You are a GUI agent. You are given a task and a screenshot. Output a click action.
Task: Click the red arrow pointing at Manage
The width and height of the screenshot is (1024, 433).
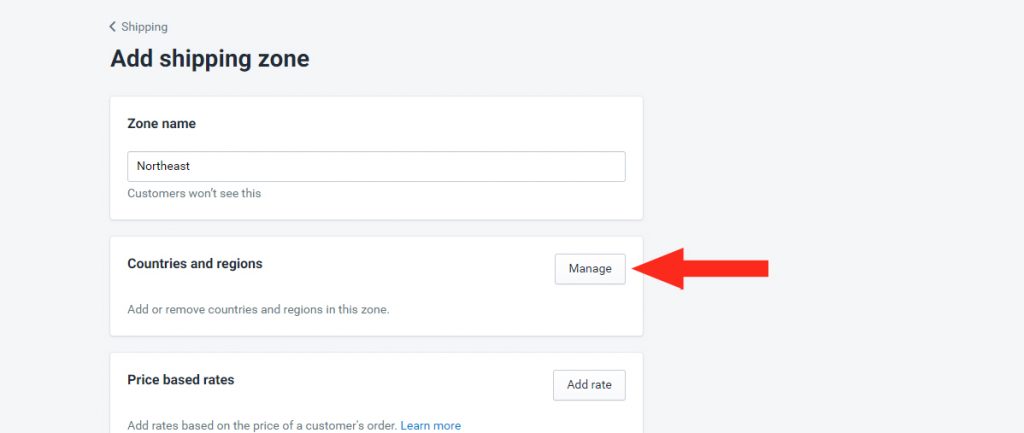click(x=700, y=268)
